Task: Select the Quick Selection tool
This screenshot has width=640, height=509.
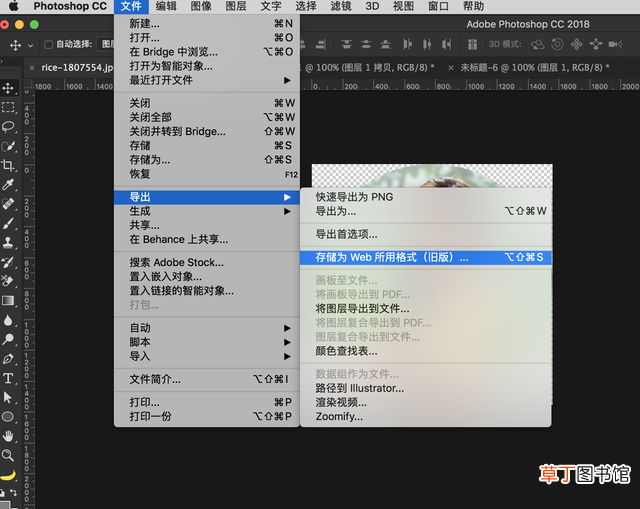Action: tap(8, 146)
